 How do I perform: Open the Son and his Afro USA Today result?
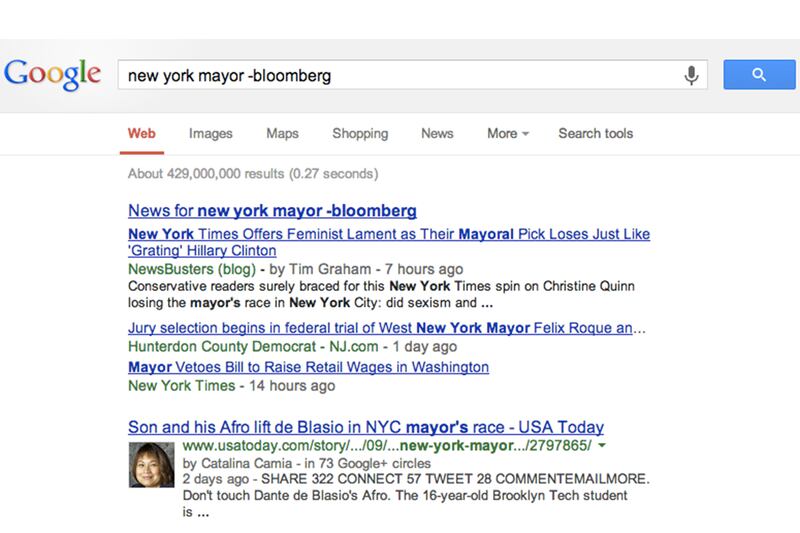click(366, 427)
